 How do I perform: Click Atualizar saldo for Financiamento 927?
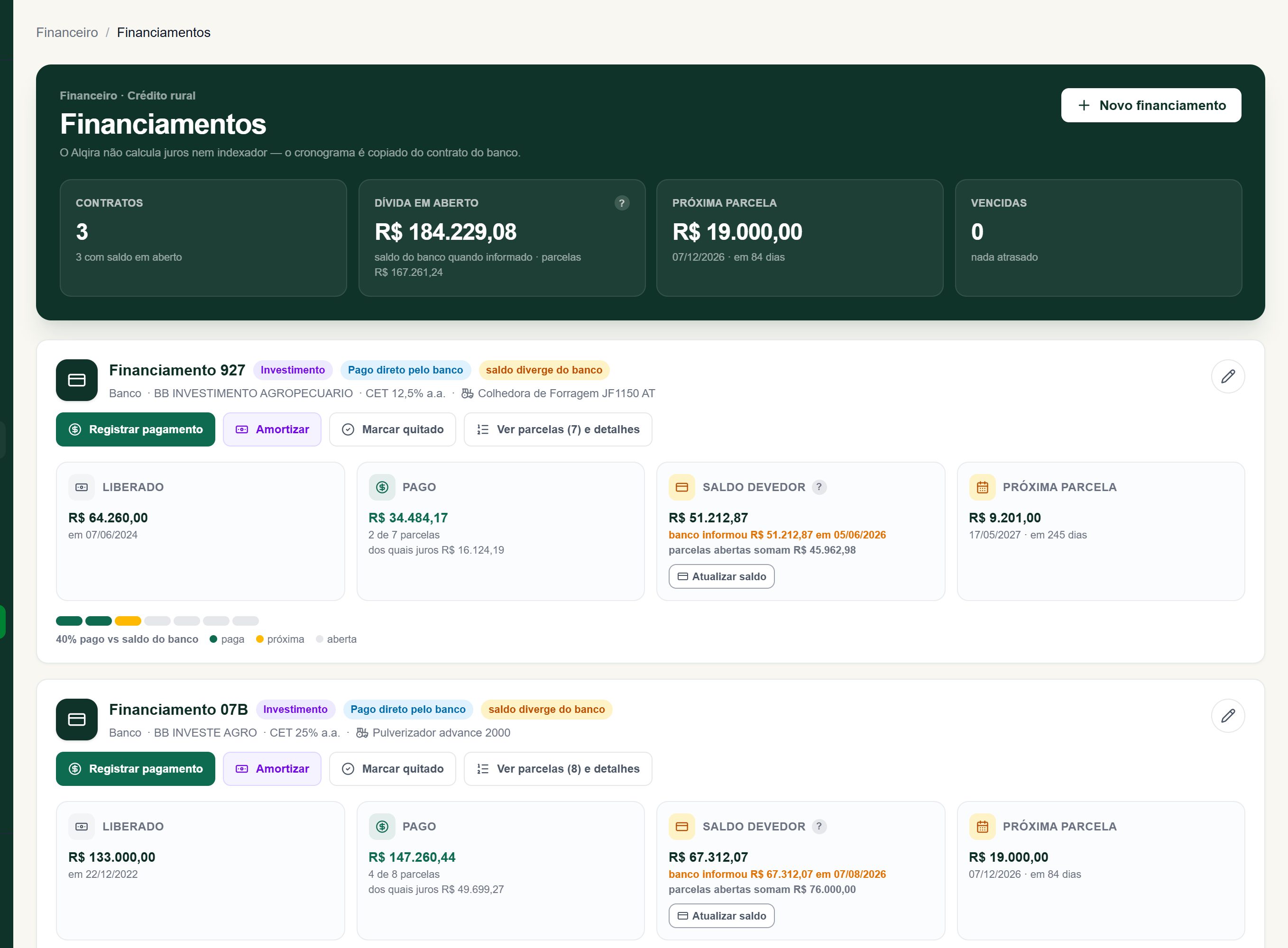point(721,576)
